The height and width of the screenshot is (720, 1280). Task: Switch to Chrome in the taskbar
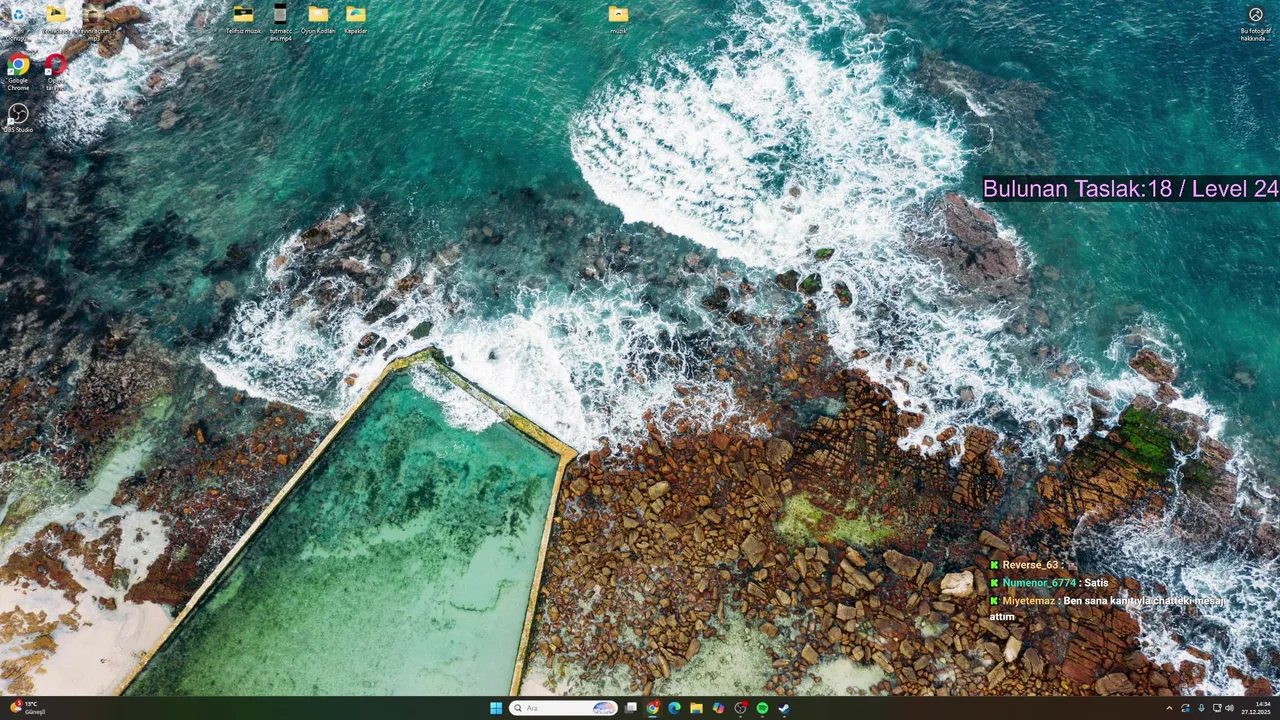click(653, 708)
